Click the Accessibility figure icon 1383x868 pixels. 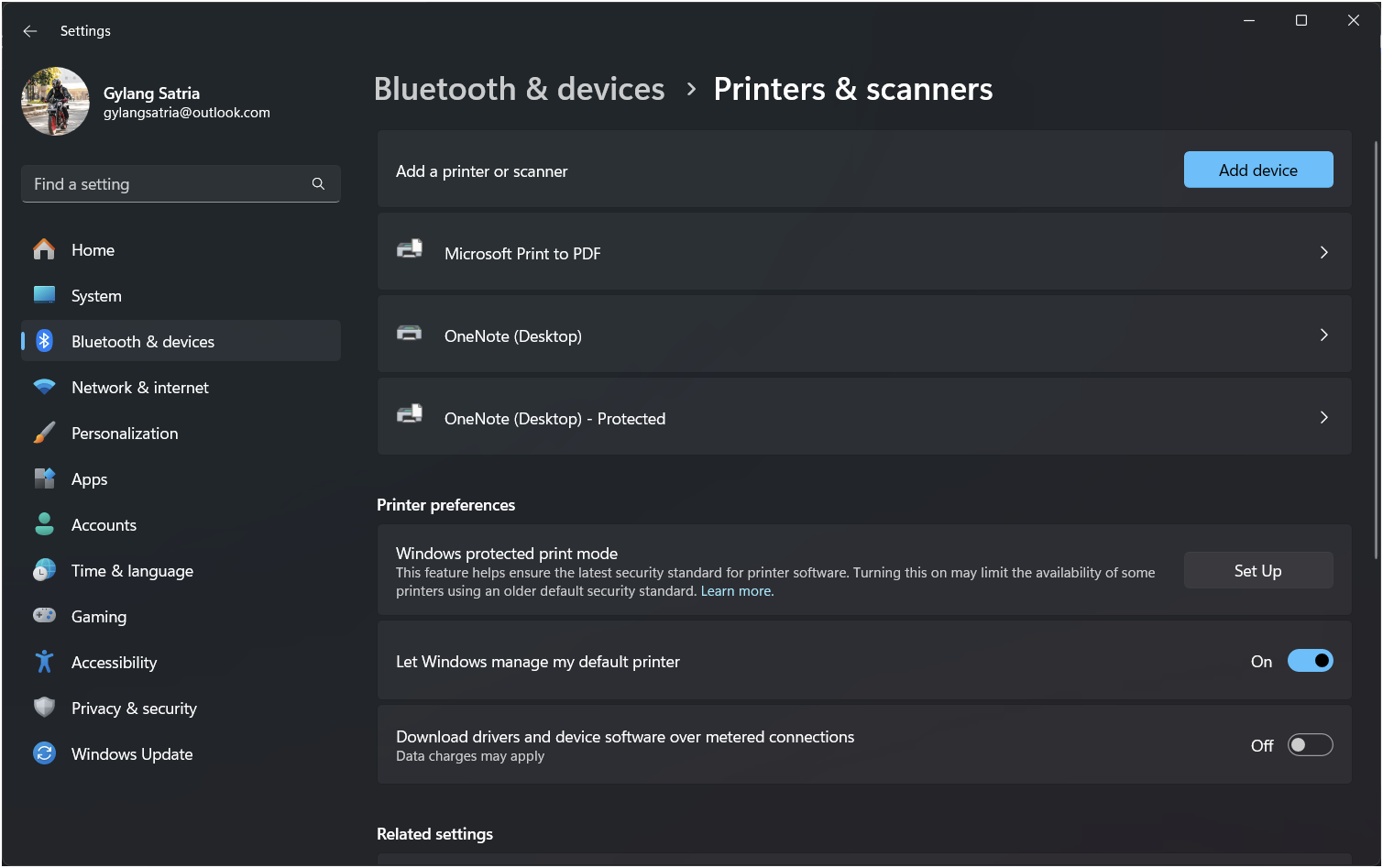pyautogui.click(x=44, y=662)
